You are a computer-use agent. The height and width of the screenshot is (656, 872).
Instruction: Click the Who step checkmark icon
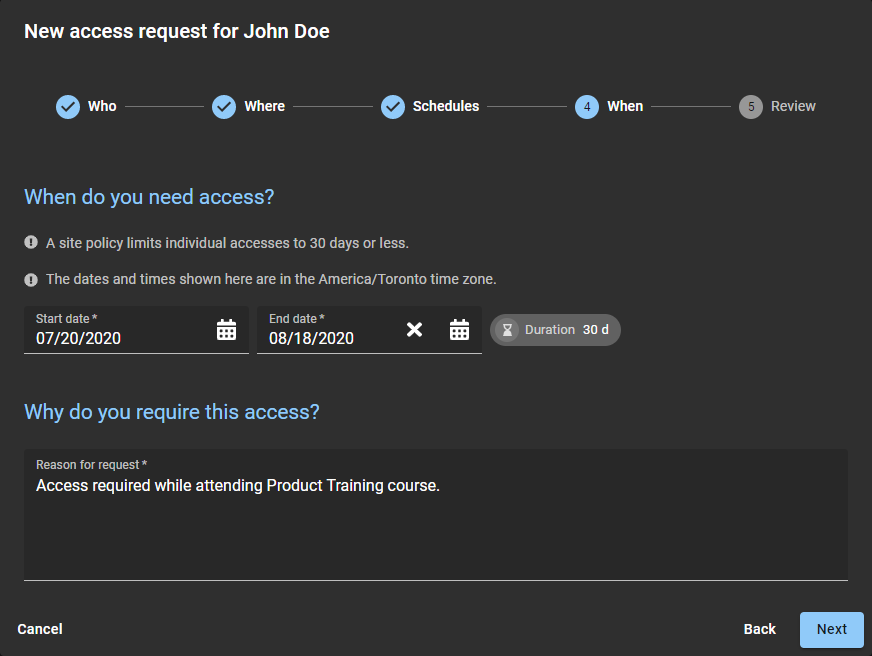click(68, 106)
